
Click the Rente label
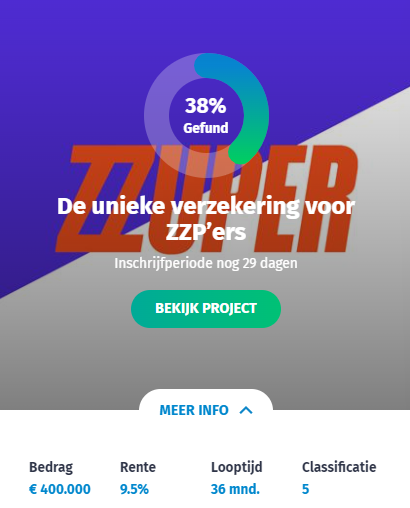pyautogui.click(x=138, y=467)
